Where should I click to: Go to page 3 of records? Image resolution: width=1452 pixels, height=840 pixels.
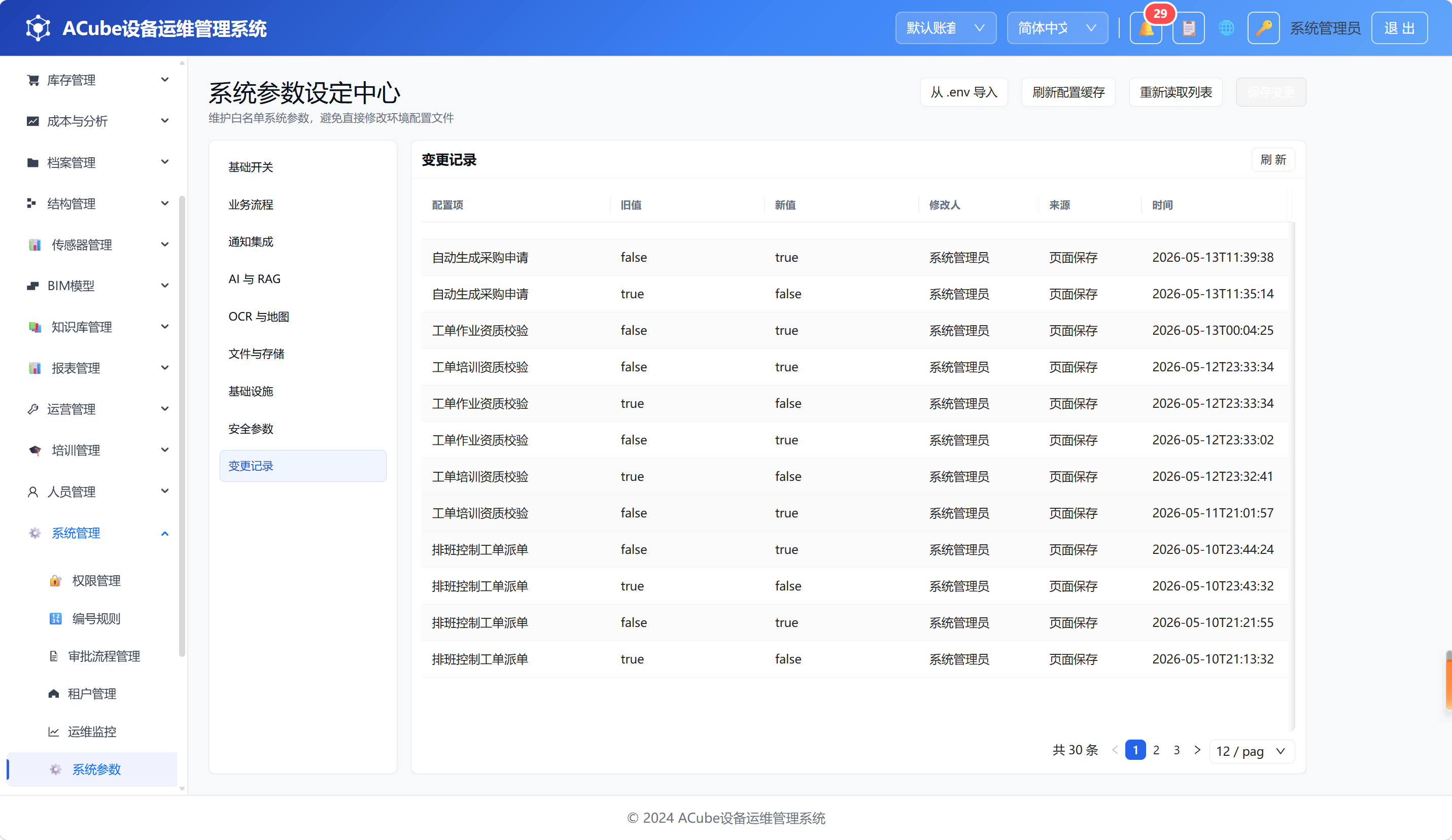pyautogui.click(x=1177, y=750)
